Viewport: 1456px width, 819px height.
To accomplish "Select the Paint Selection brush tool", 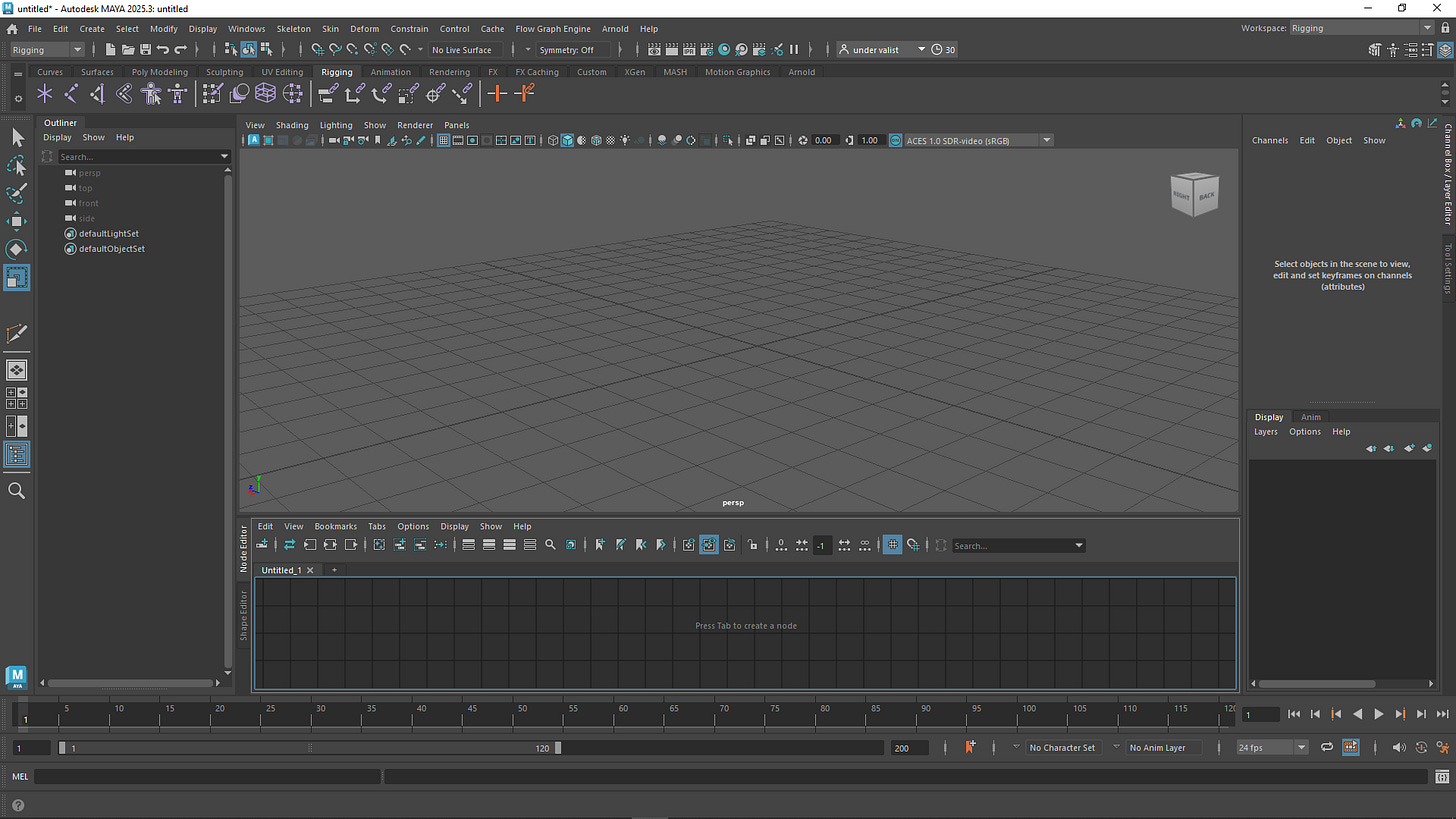I will coord(17,193).
